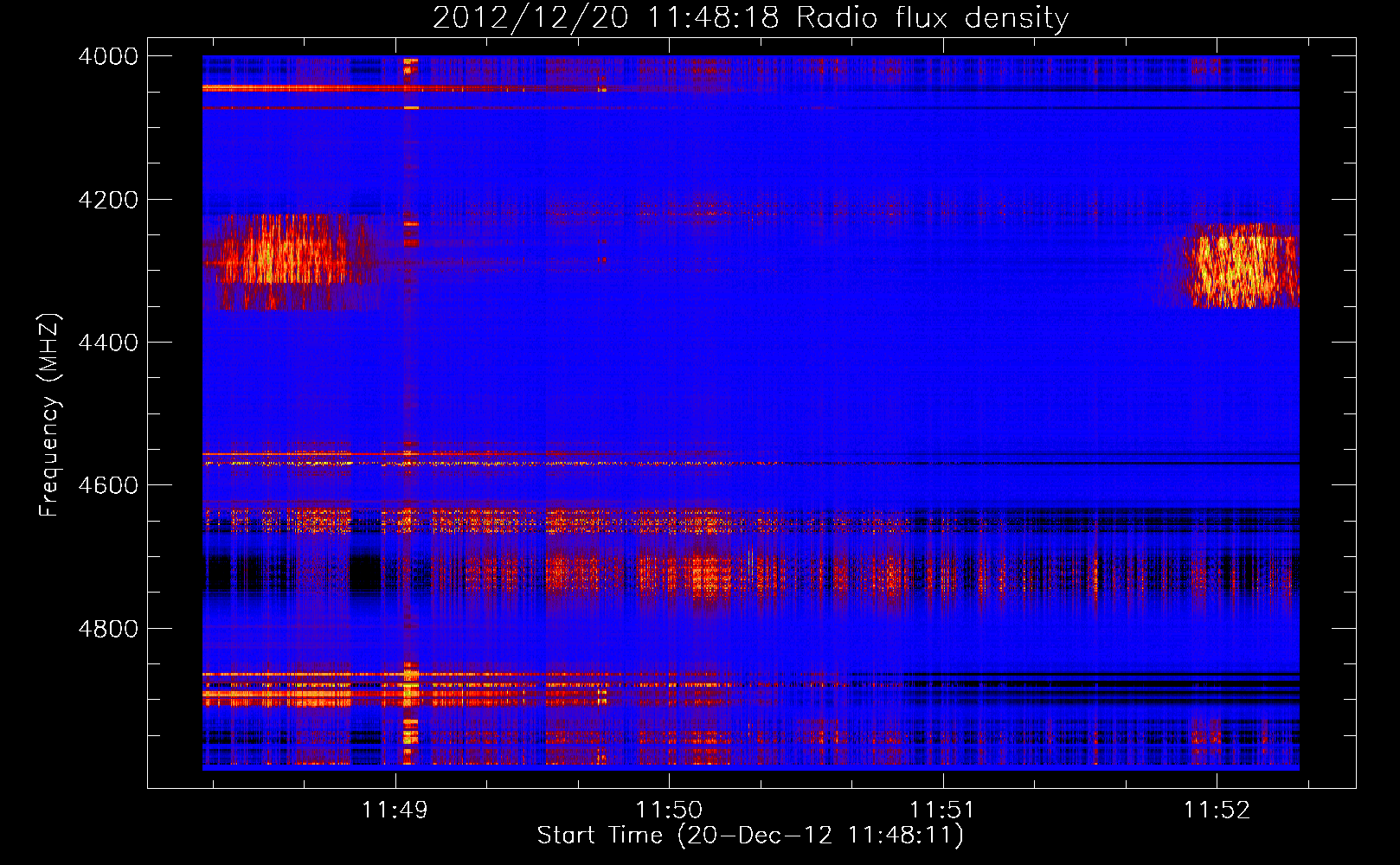Click the 11:52 time tick label

[1217, 811]
